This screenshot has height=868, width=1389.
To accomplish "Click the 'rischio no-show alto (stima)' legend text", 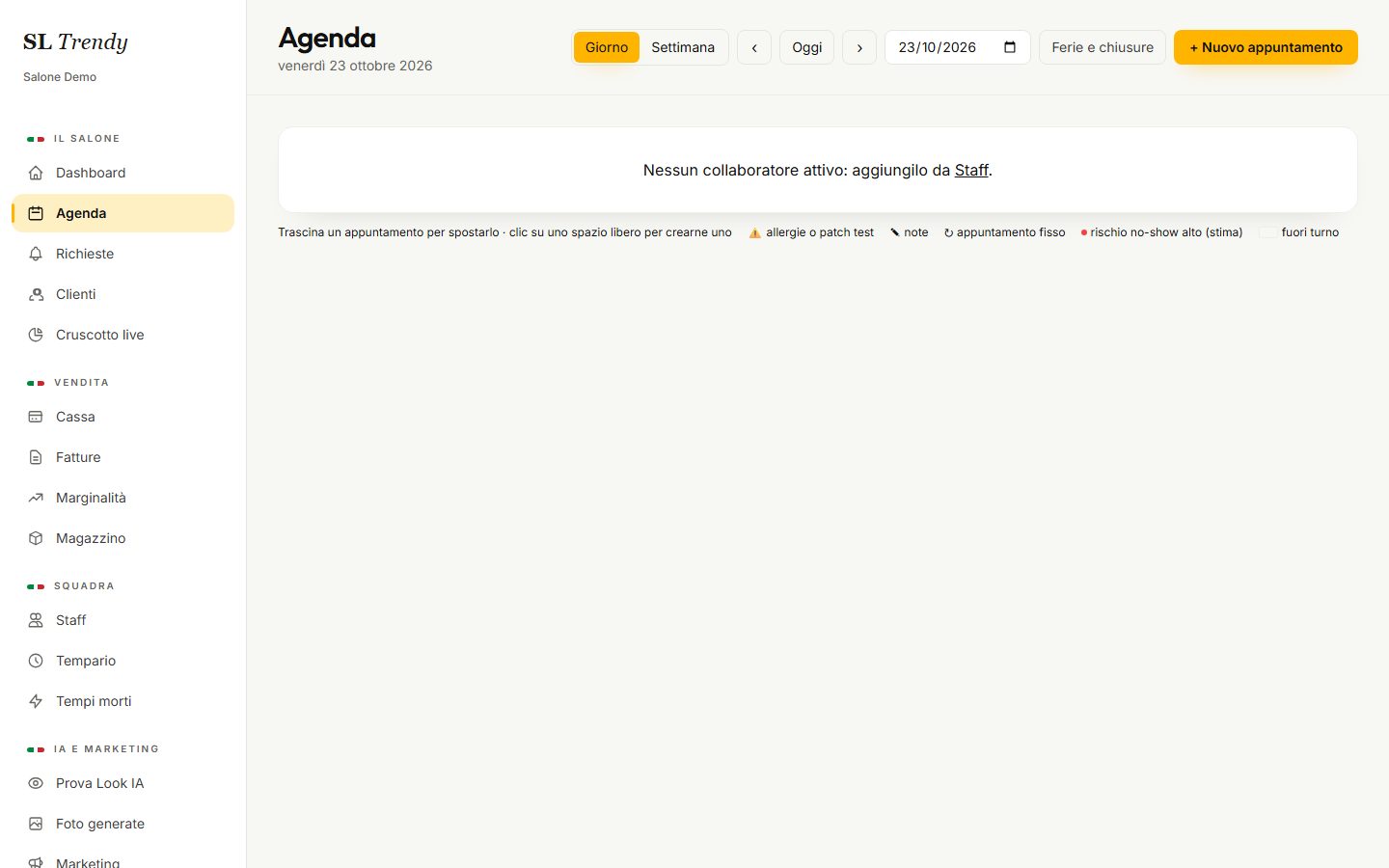I will coord(1166,232).
